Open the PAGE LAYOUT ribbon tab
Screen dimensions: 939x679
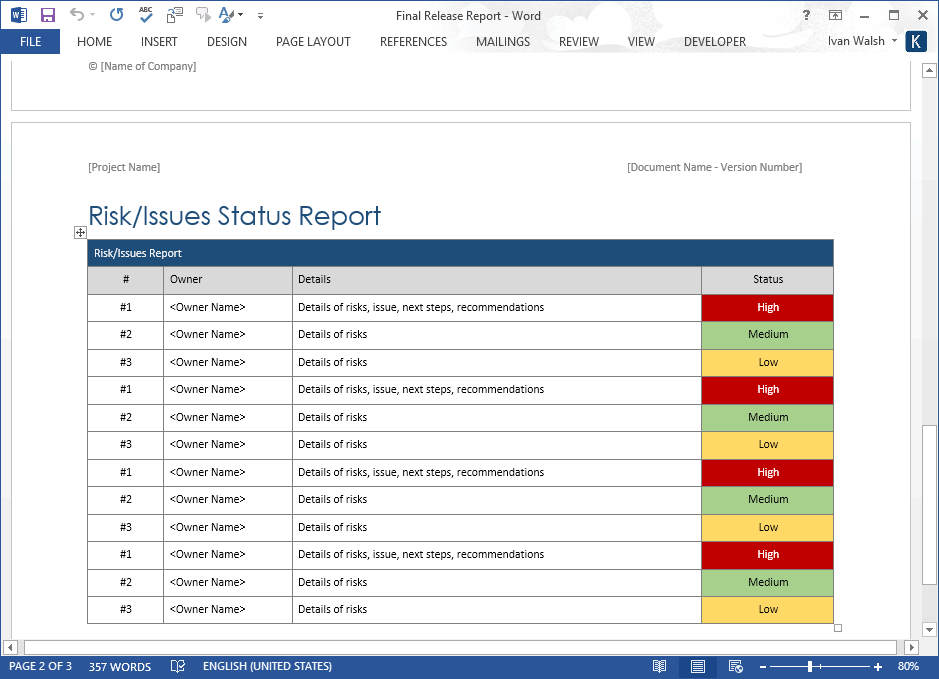click(313, 41)
